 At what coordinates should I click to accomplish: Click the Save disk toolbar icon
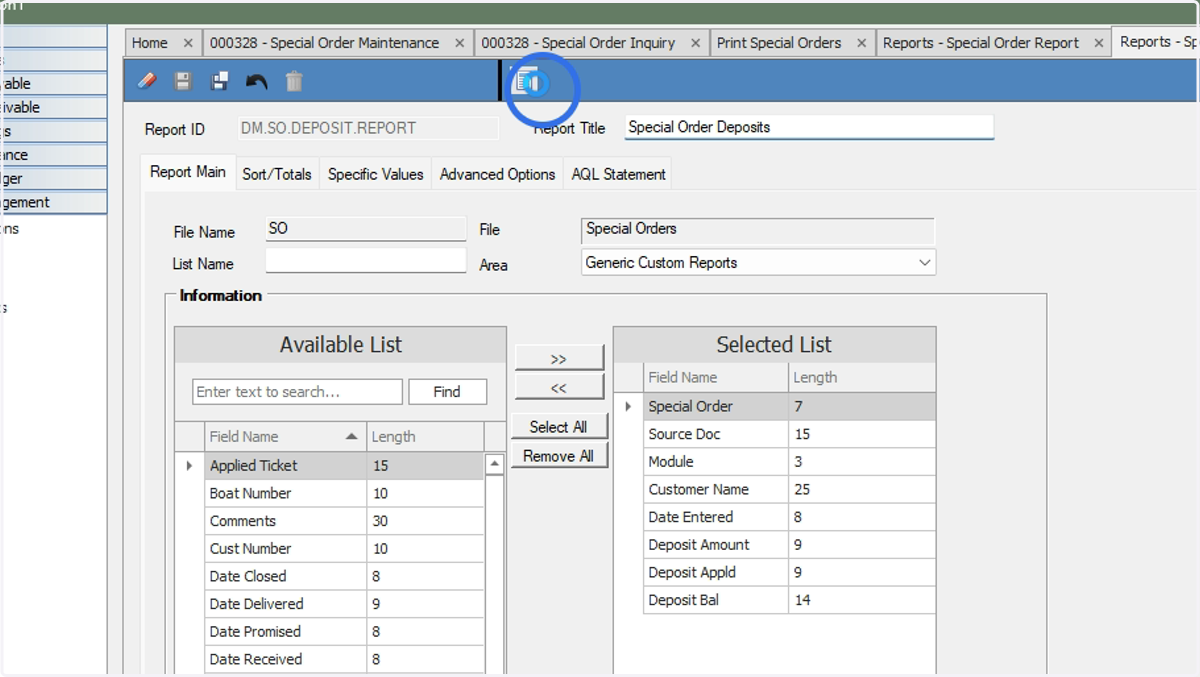pos(183,81)
